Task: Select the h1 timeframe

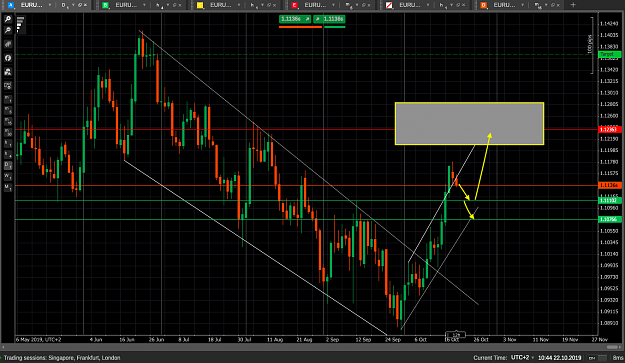Action: point(8,143)
